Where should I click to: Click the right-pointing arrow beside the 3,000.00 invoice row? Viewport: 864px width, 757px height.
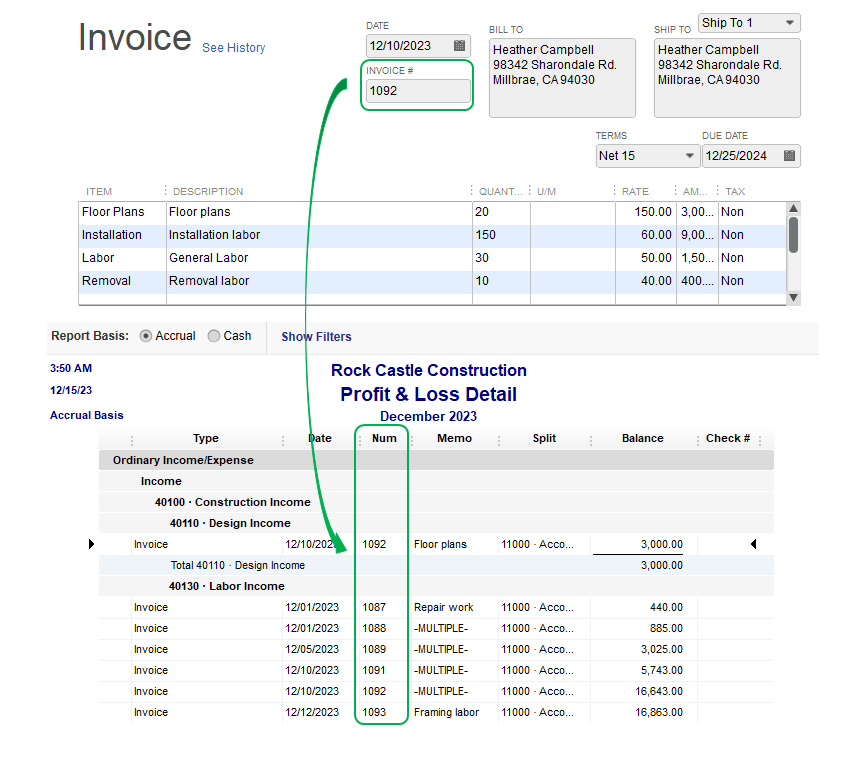pos(91,544)
